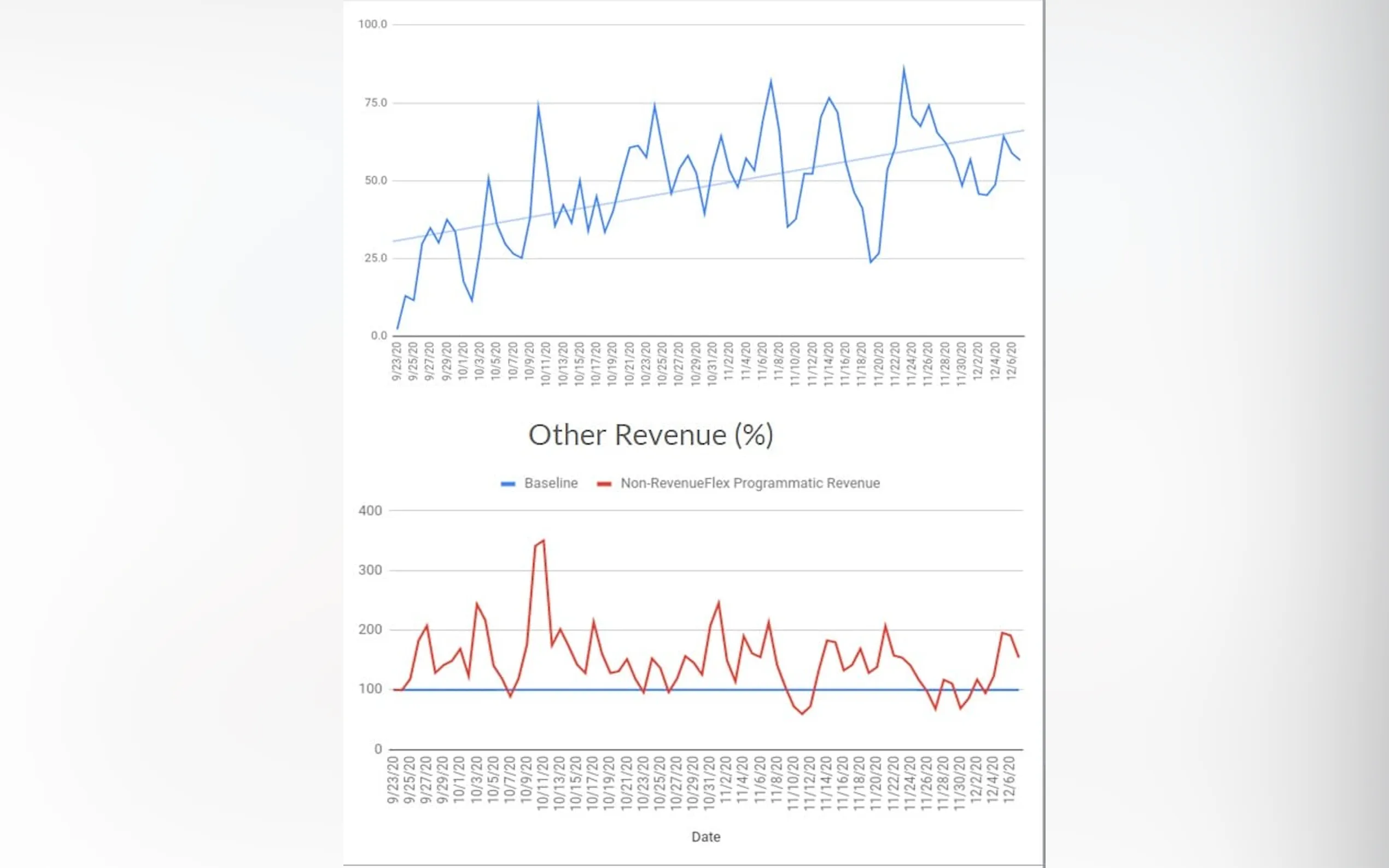
Task: Click the 75.0 y-axis label
Action: coord(376,103)
